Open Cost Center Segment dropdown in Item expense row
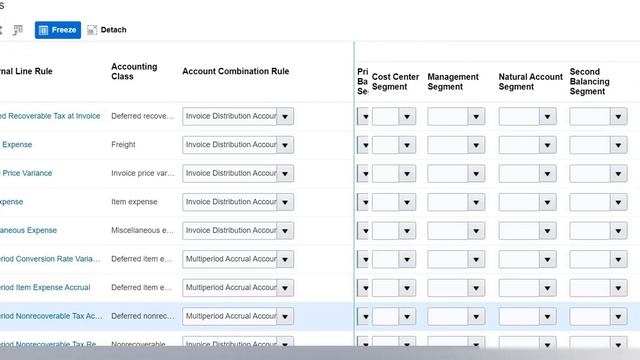The height and width of the screenshot is (360, 640). click(x=407, y=202)
